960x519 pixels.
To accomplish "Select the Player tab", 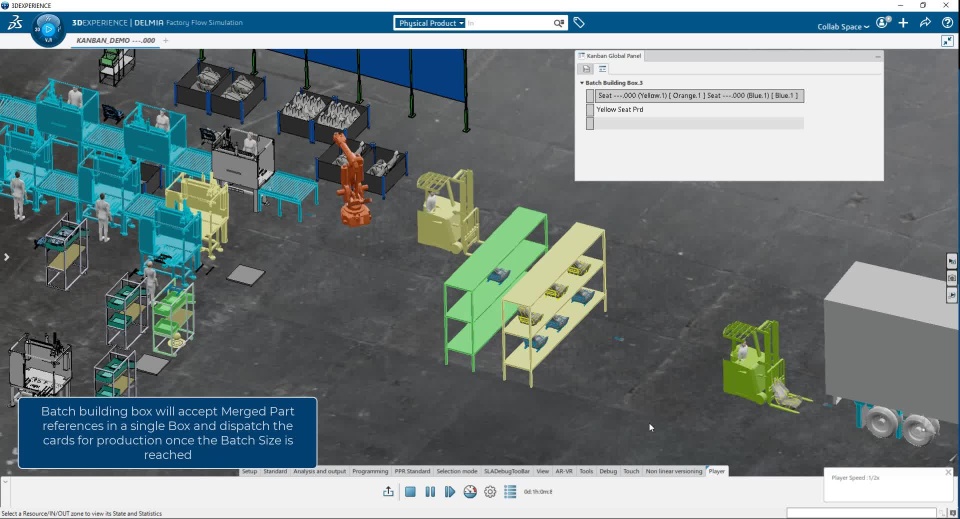I will tap(716, 471).
